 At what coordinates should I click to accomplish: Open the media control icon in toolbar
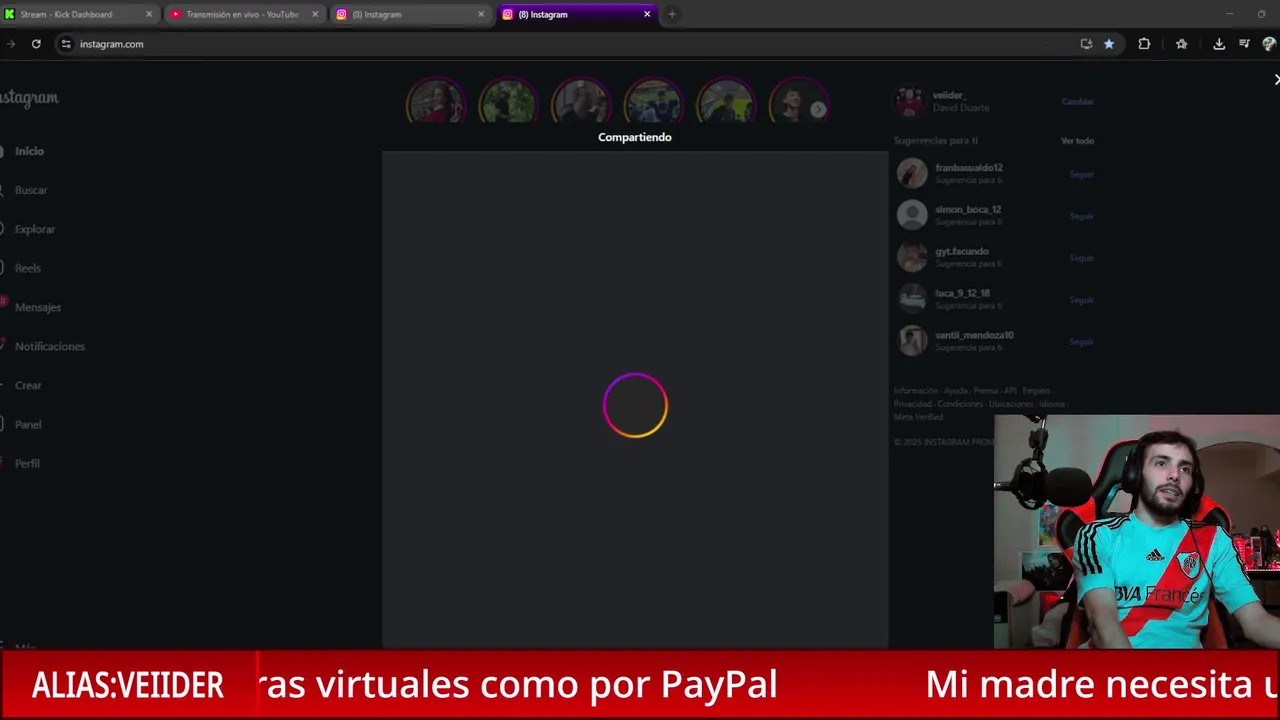coord(1244,44)
